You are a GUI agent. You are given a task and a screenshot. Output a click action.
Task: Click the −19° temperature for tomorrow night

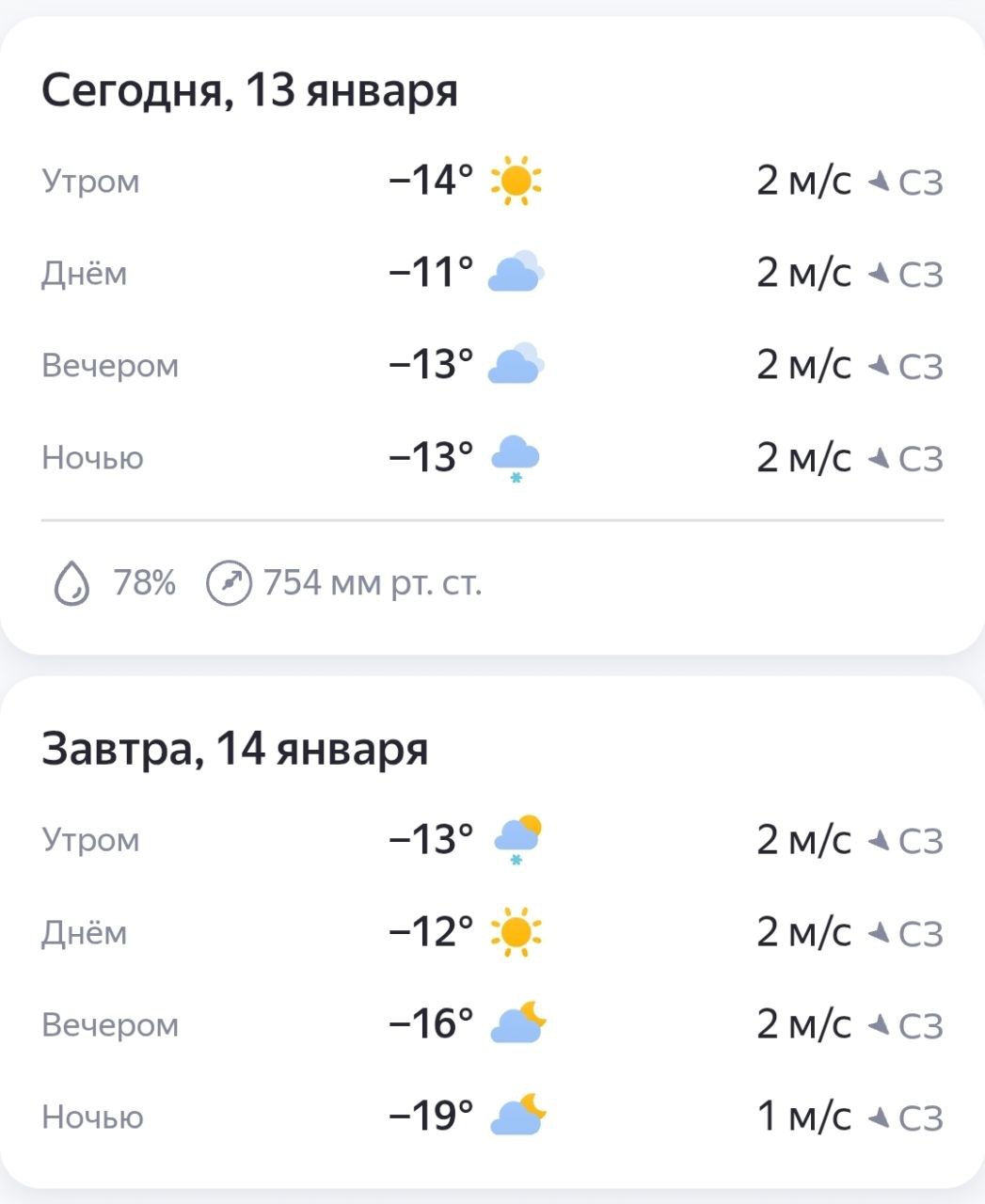point(431,1117)
